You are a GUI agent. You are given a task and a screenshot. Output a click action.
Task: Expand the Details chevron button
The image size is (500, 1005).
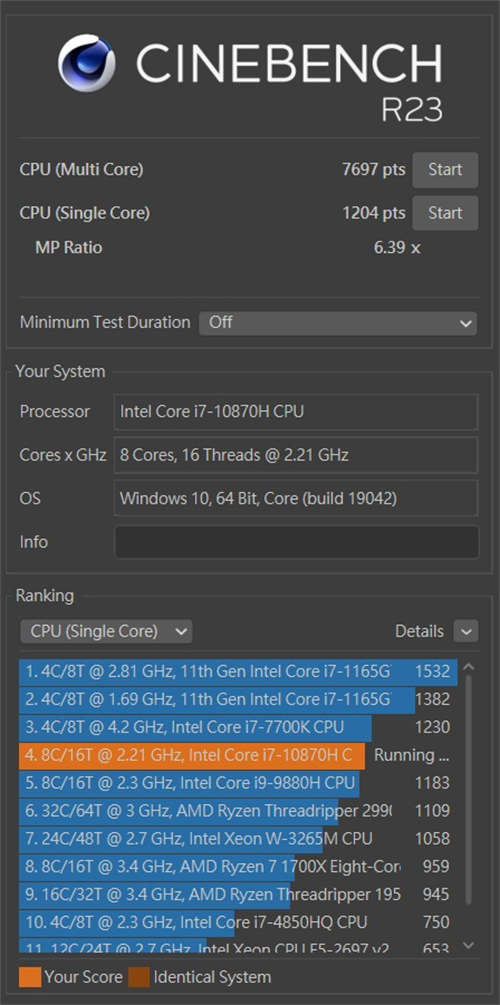[466, 631]
